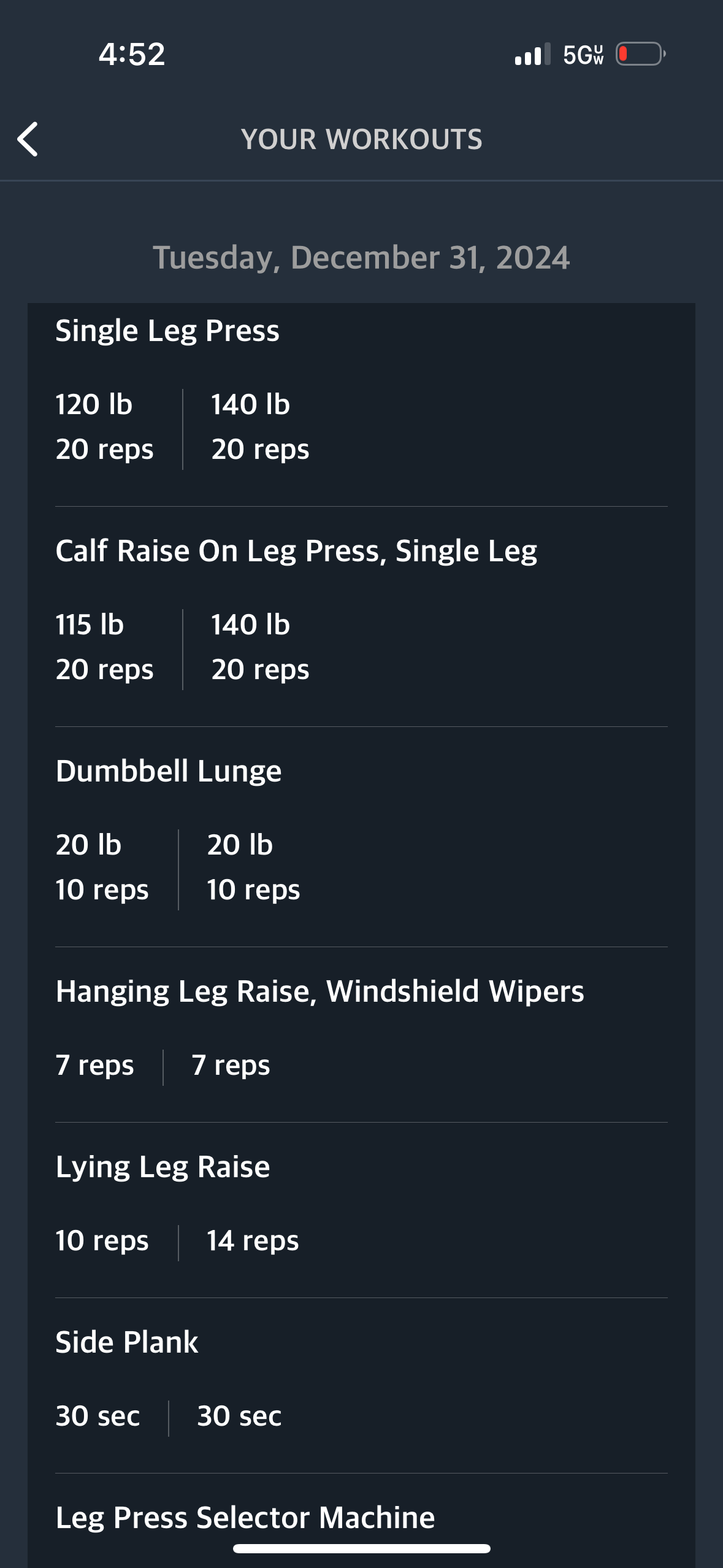Open the Leg Press Selector Machine entry

[245, 1518]
